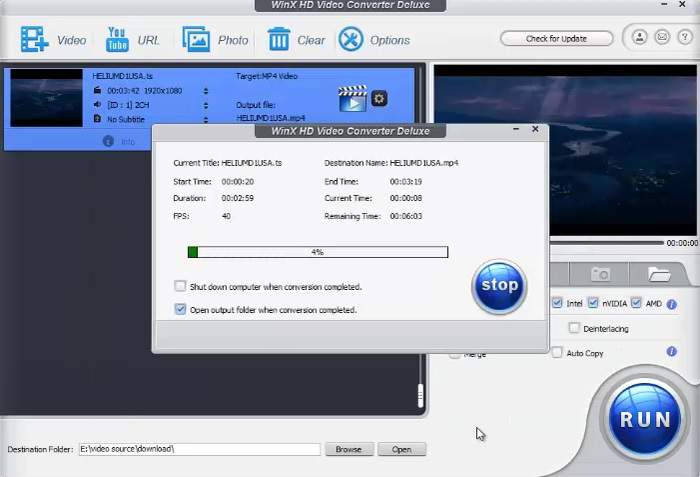Open the clapperboard edit icon for the video
Screen dimensions: 700x477
(353, 98)
